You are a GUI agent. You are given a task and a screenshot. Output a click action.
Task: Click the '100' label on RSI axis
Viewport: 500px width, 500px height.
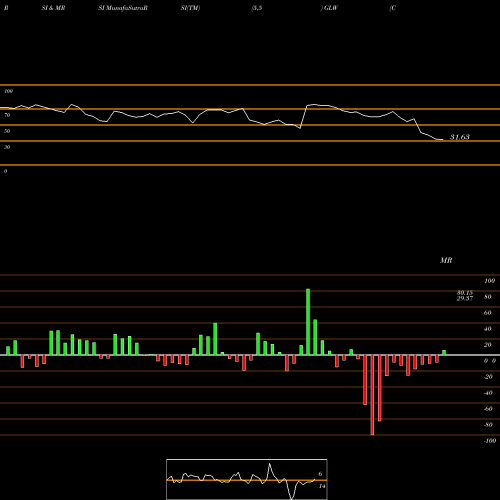coord(8,91)
